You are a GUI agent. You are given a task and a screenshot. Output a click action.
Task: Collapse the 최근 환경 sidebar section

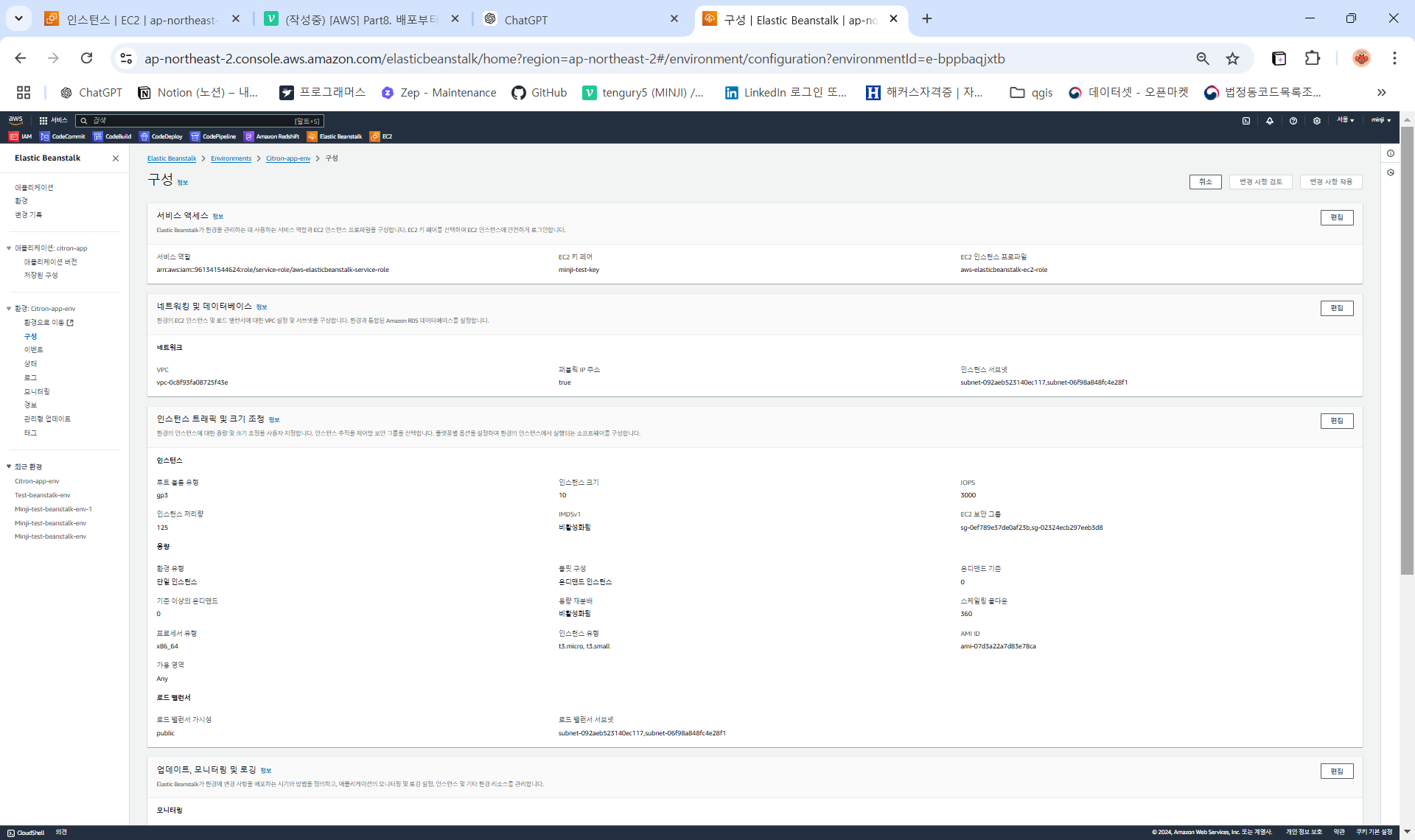[x=9, y=466]
